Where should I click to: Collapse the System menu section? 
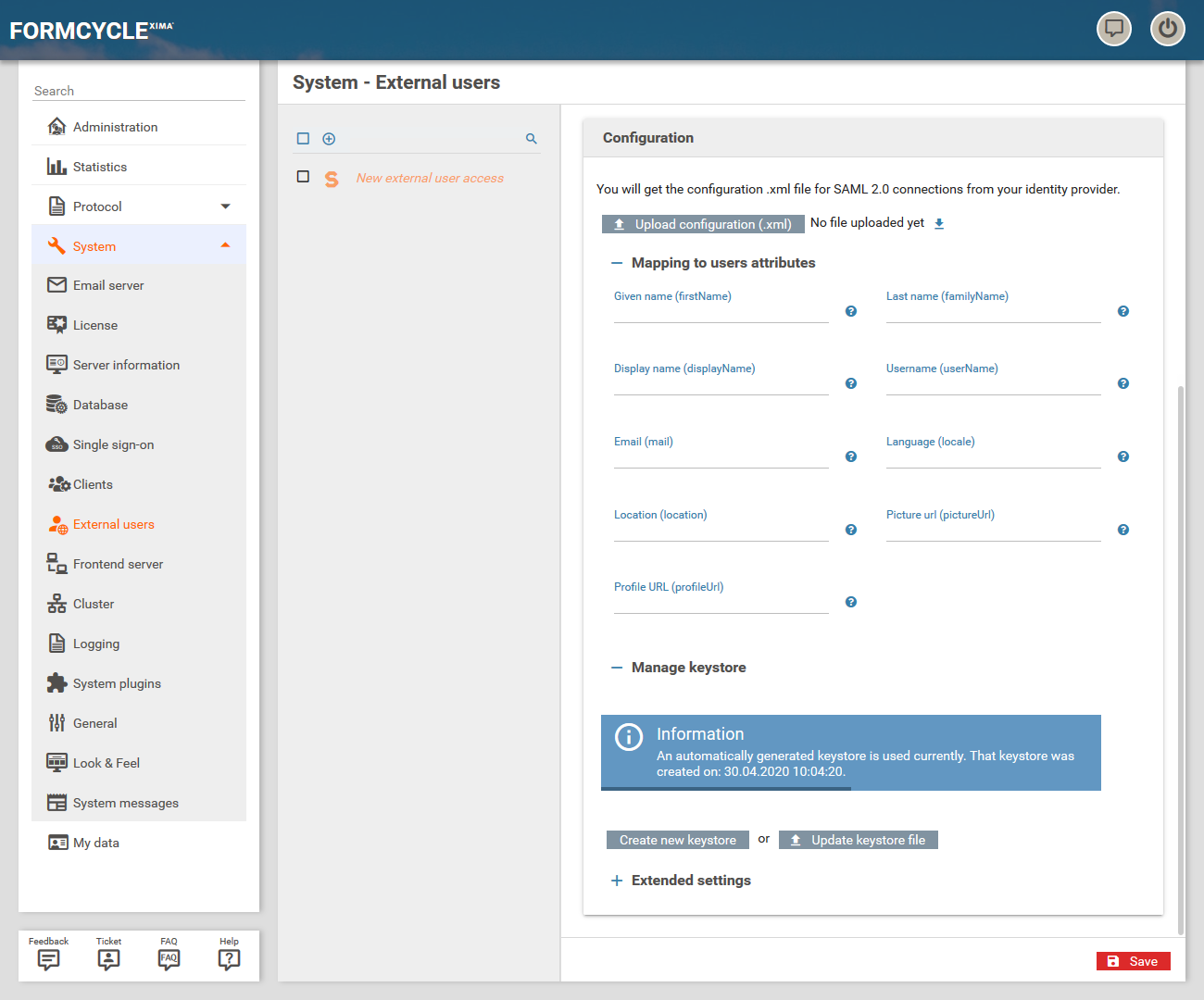[x=225, y=245]
